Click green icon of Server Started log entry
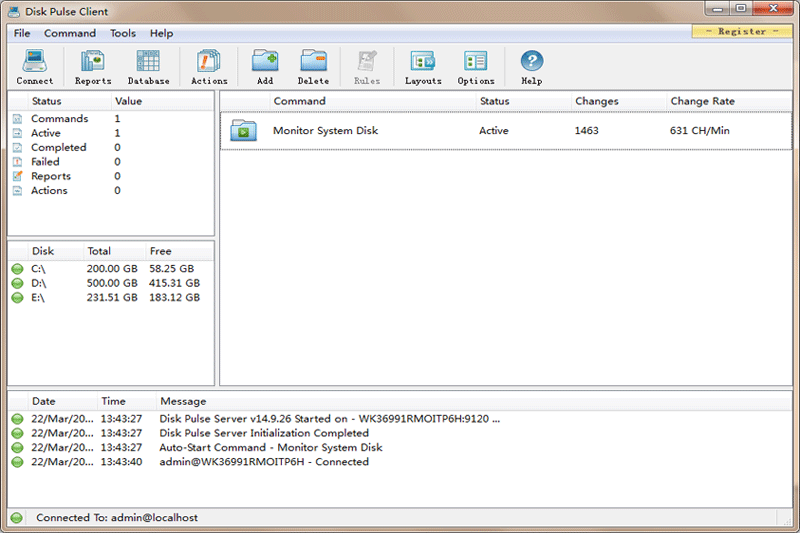This screenshot has height=533, width=800. 17,419
